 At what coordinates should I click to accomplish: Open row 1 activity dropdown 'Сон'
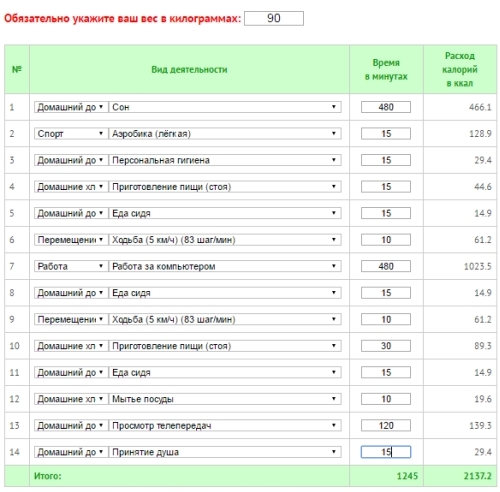click(225, 107)
